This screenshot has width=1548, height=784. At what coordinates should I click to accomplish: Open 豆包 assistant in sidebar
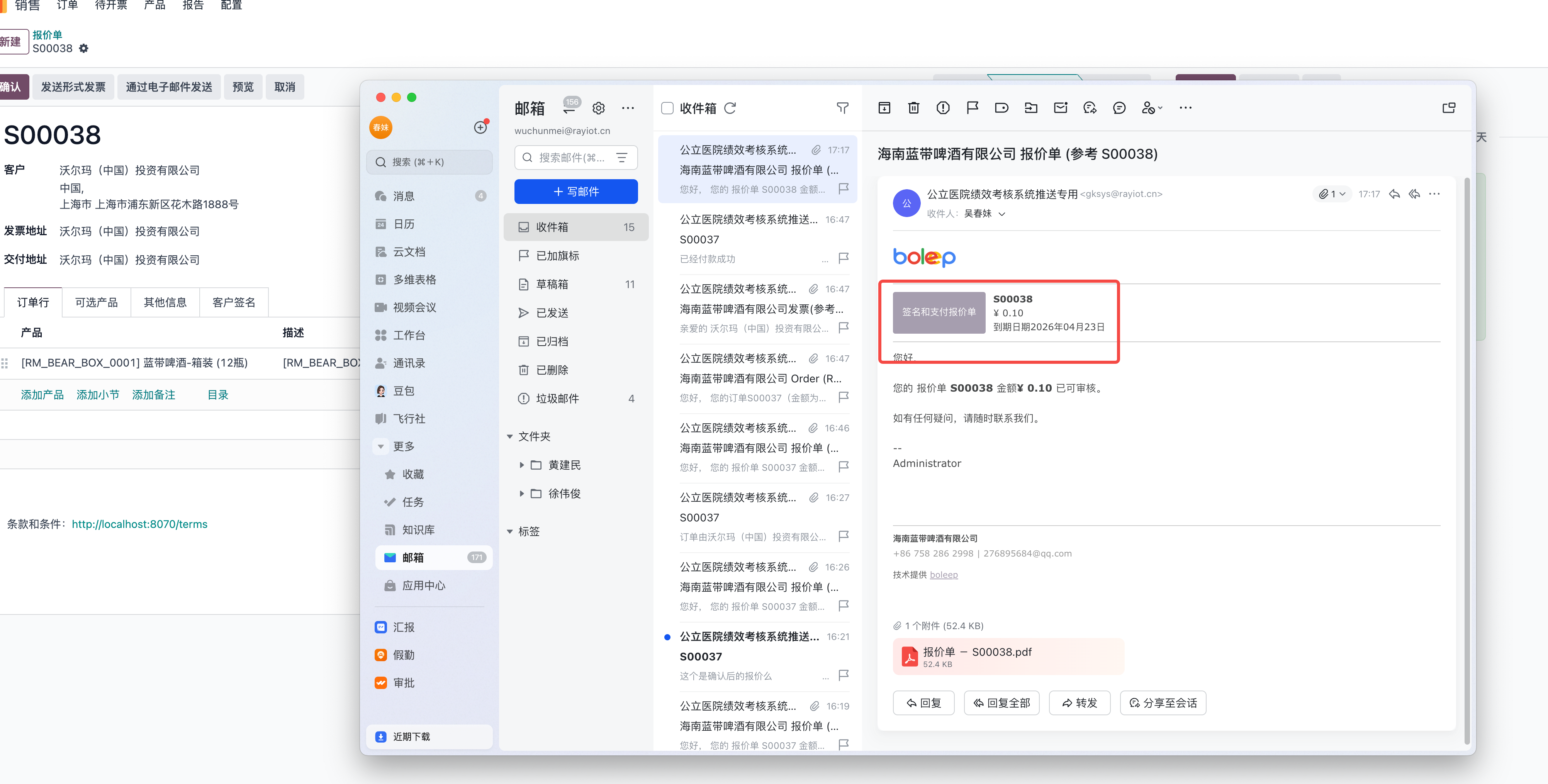[429, 390]
